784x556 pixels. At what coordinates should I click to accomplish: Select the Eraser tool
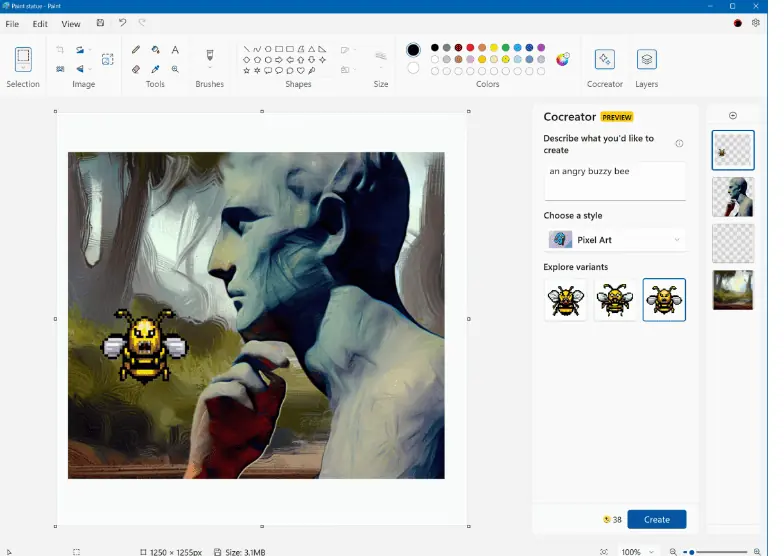pyautogui.click(x=136, y=70)
